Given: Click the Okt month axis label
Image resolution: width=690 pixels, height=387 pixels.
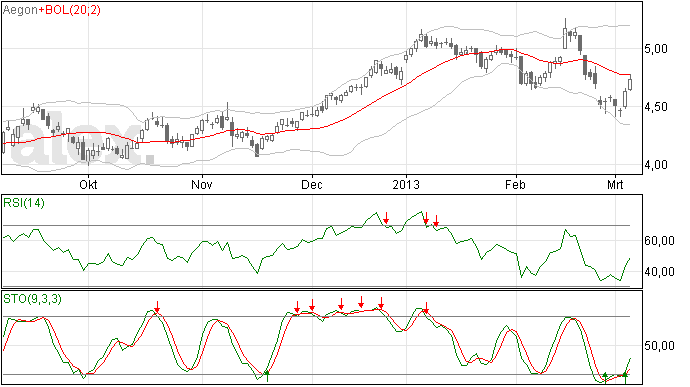Looking at the screenshot, I should point(88,184).
